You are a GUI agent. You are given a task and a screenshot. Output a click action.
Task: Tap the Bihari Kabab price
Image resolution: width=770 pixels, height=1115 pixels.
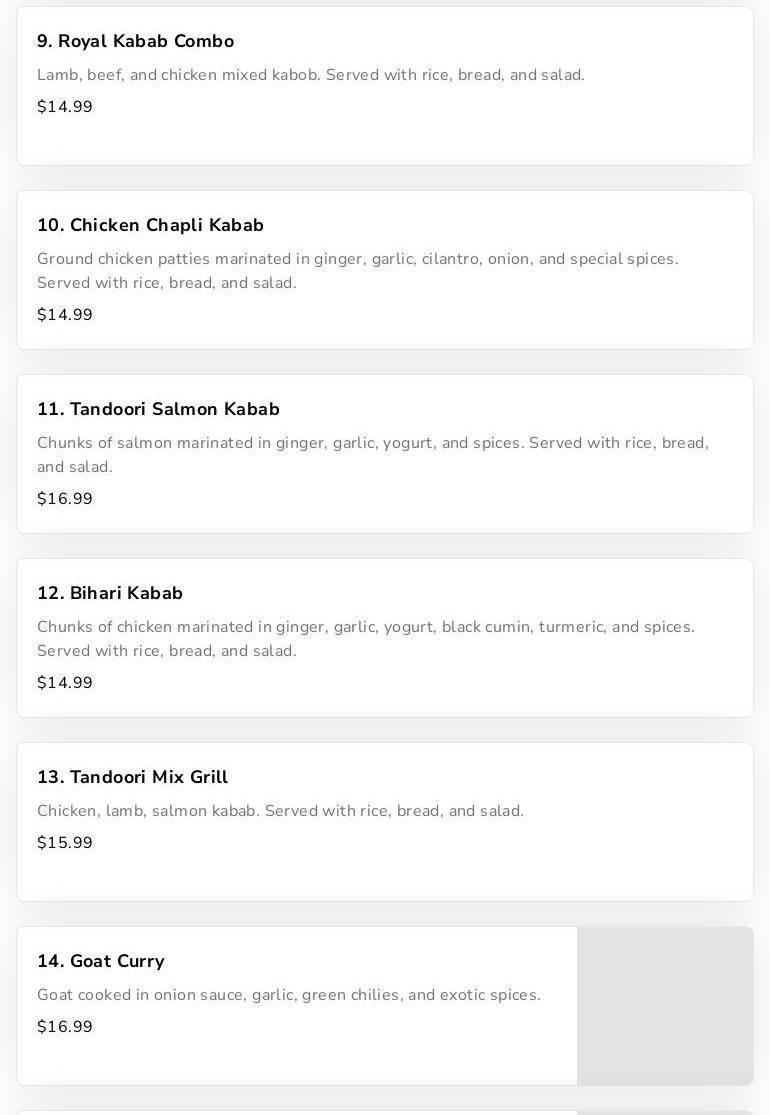click(65, 683)
